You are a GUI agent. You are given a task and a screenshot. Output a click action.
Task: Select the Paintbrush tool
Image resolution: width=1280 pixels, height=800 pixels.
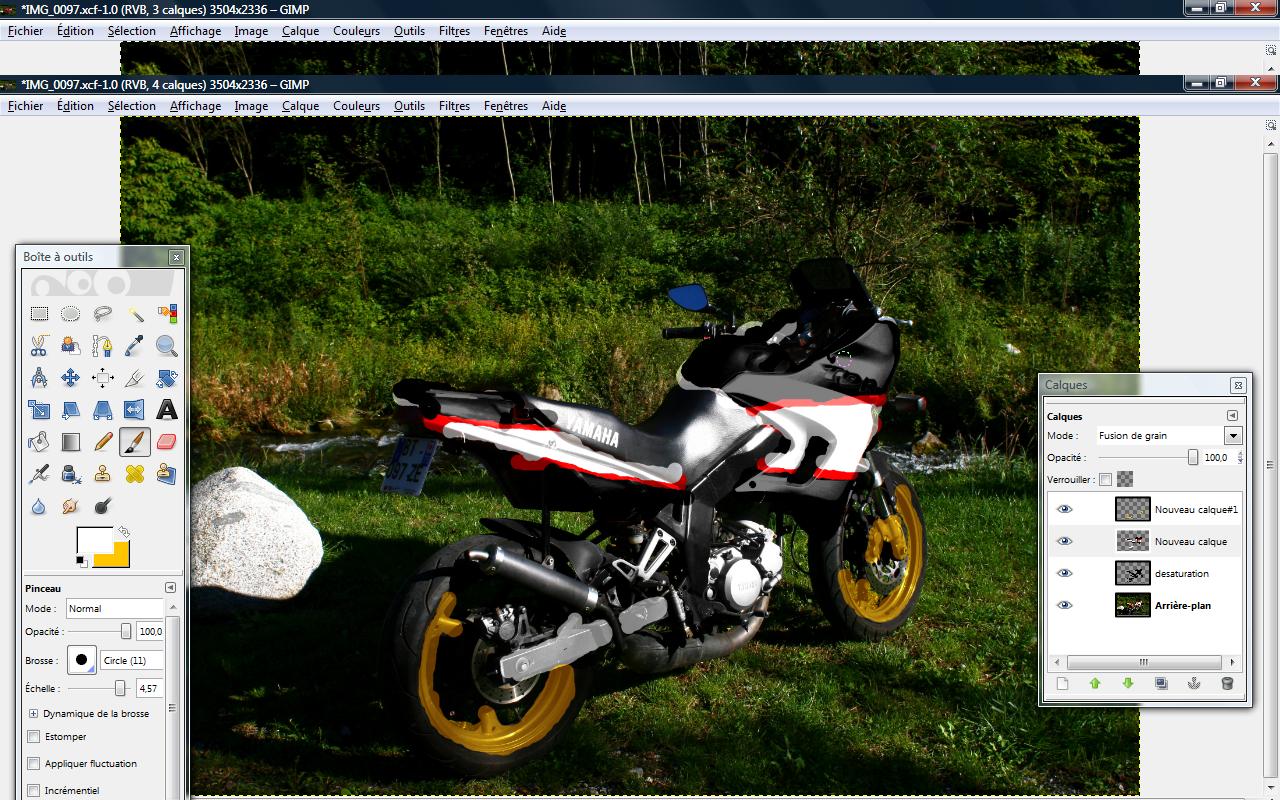tap(135, 442)
